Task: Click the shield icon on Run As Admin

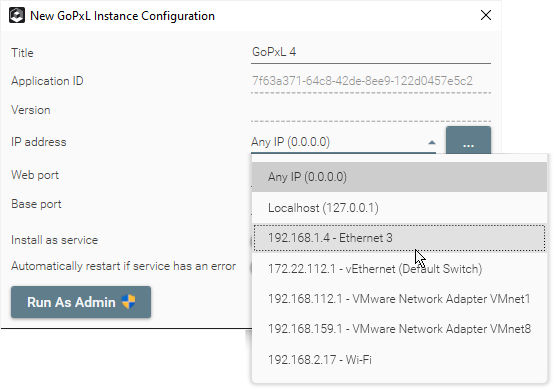Action: (128, 302)
